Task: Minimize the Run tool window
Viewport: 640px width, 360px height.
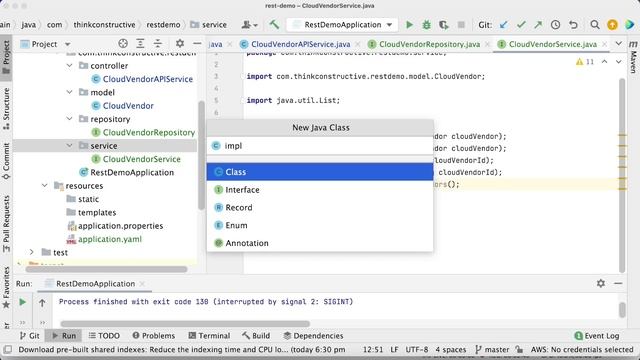Action: click(x=618, y=283)
